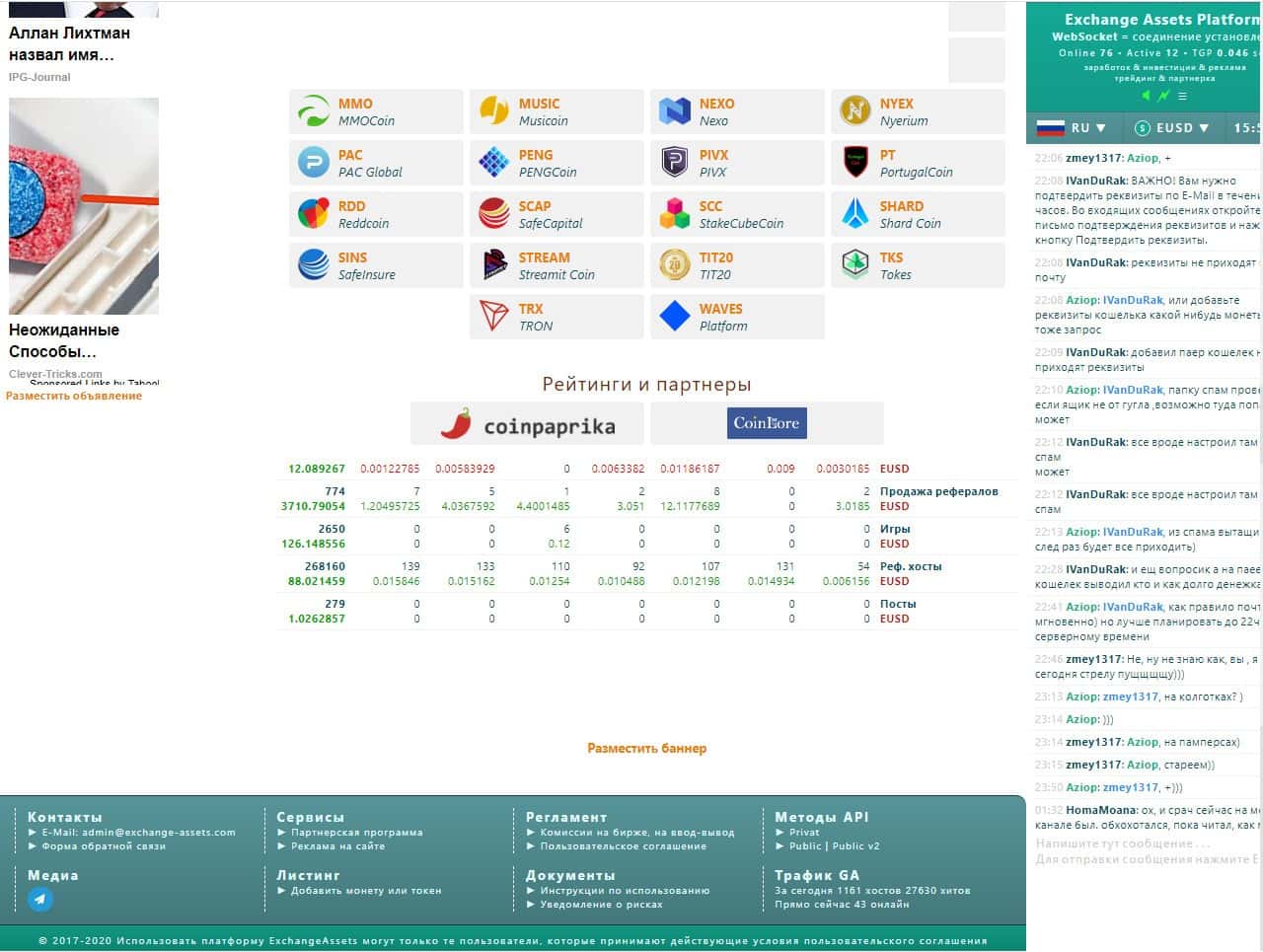Open the Public v2 API link

pos(855,846)
